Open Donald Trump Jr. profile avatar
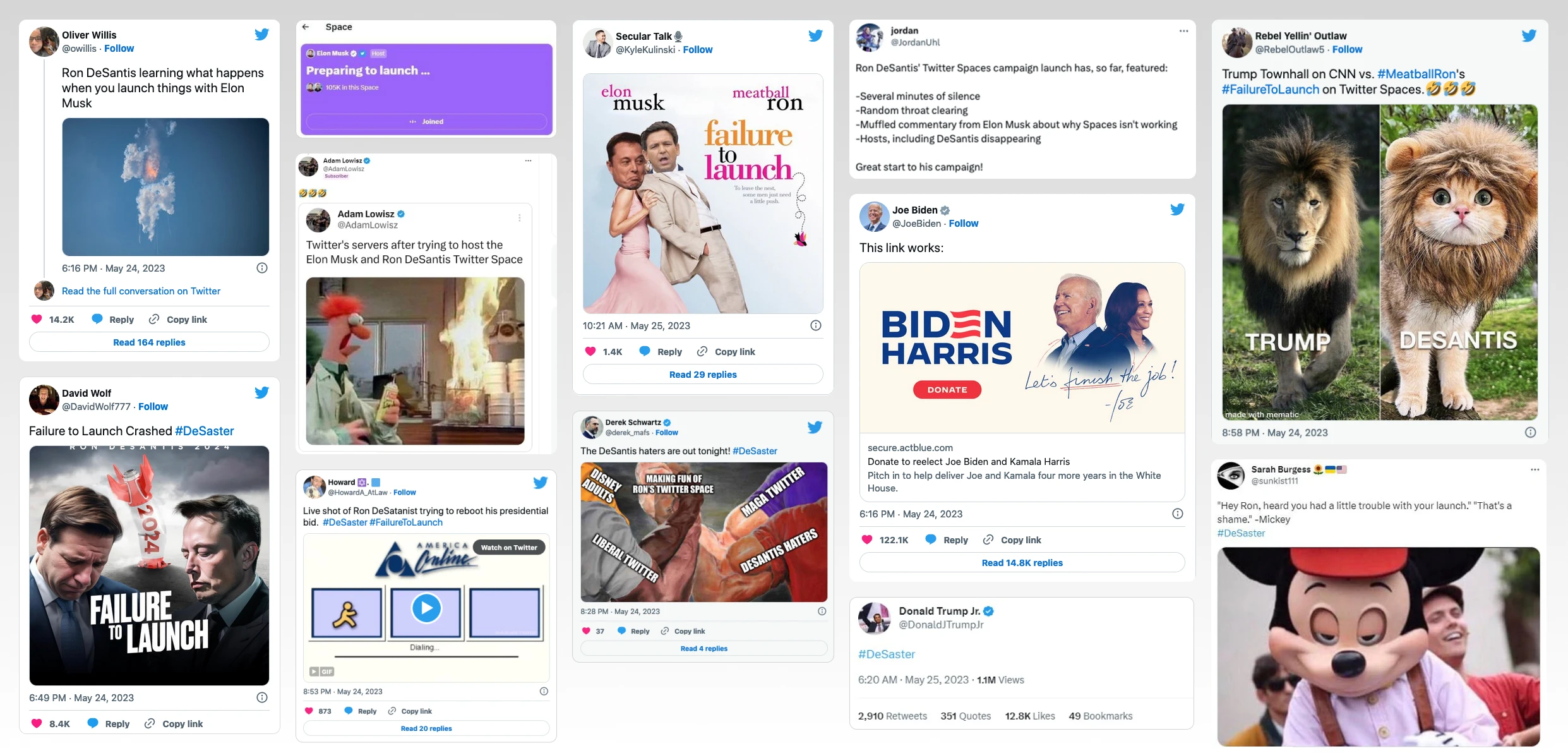The width and height of the screenshot is (1568, 753). pyautogui.click(x=875, y=618)
